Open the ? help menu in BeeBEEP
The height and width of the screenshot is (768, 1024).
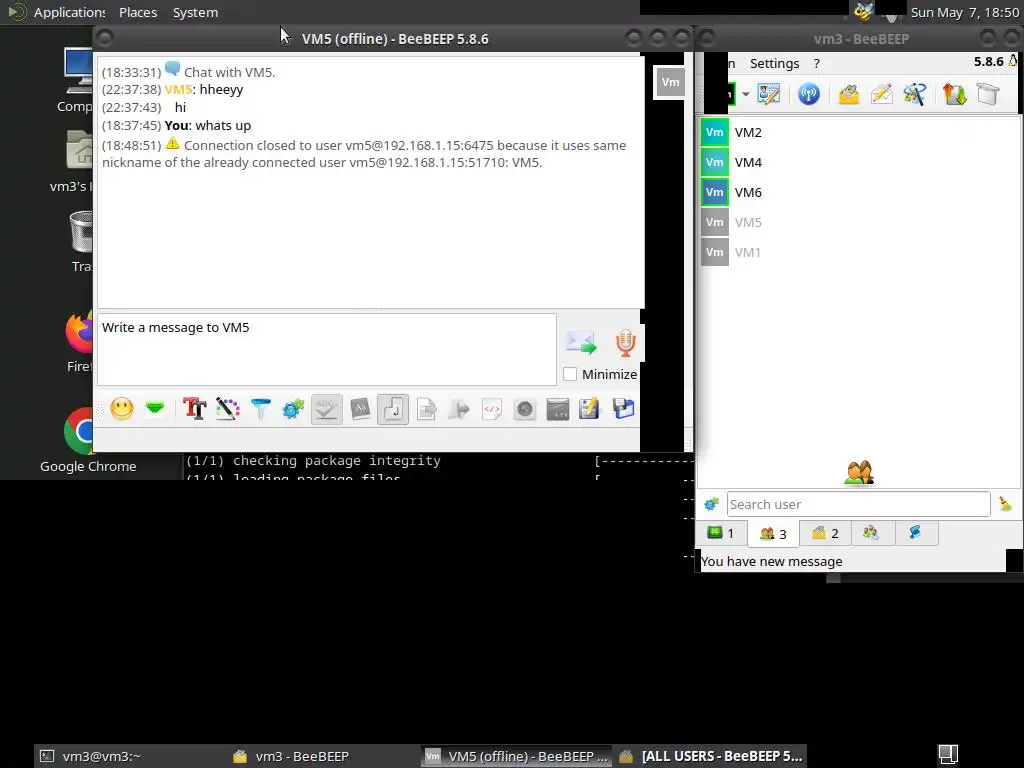pos(816,63)
